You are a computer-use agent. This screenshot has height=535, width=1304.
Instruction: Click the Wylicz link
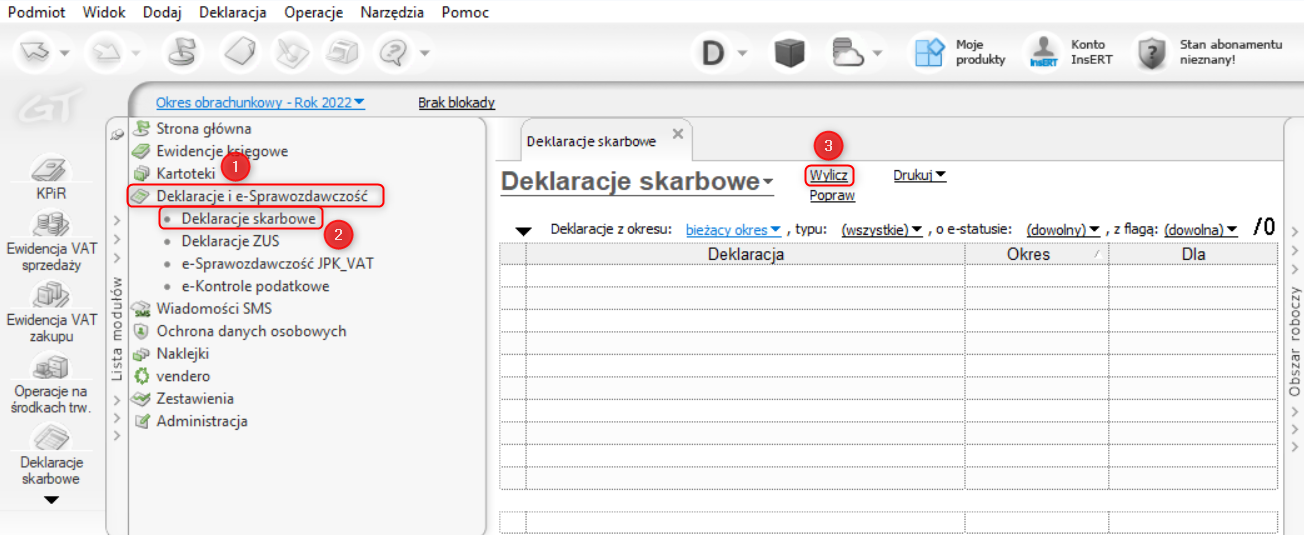coord(829,175)
